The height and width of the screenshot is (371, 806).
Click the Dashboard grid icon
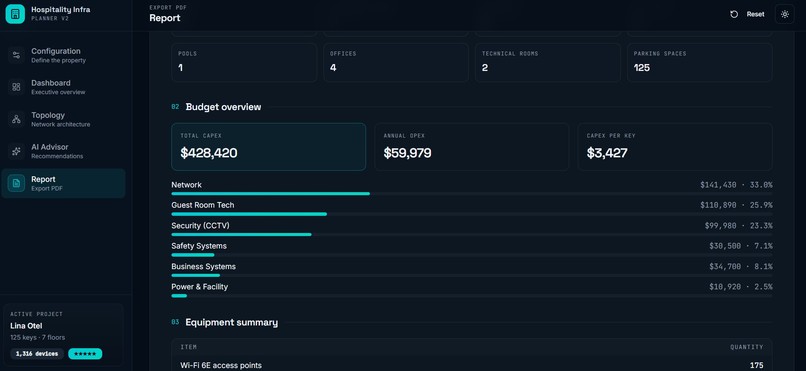pyautogui.click(x=16, y=87)
